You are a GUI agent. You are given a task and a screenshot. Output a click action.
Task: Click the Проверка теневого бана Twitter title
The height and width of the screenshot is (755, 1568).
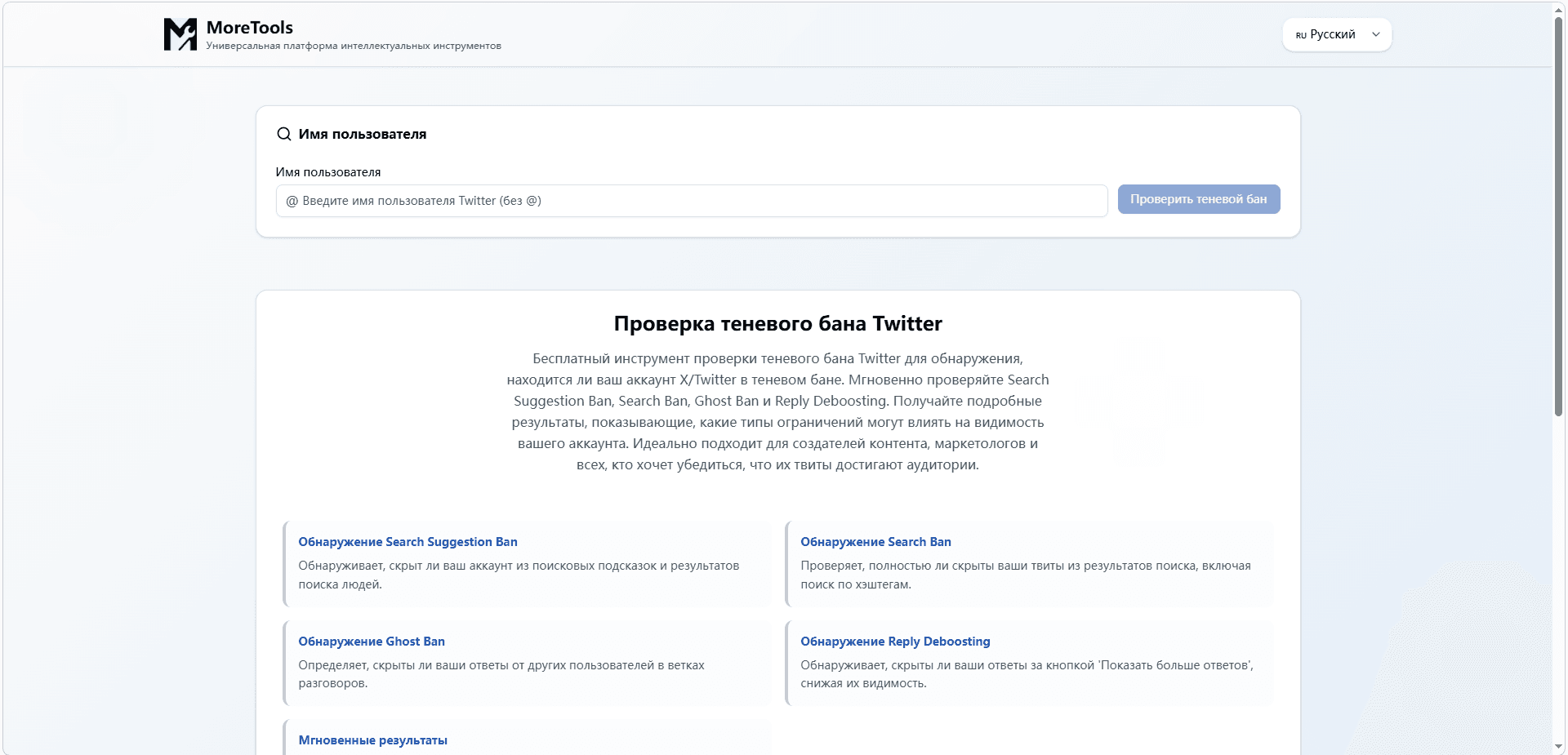[x=777, y=324]
